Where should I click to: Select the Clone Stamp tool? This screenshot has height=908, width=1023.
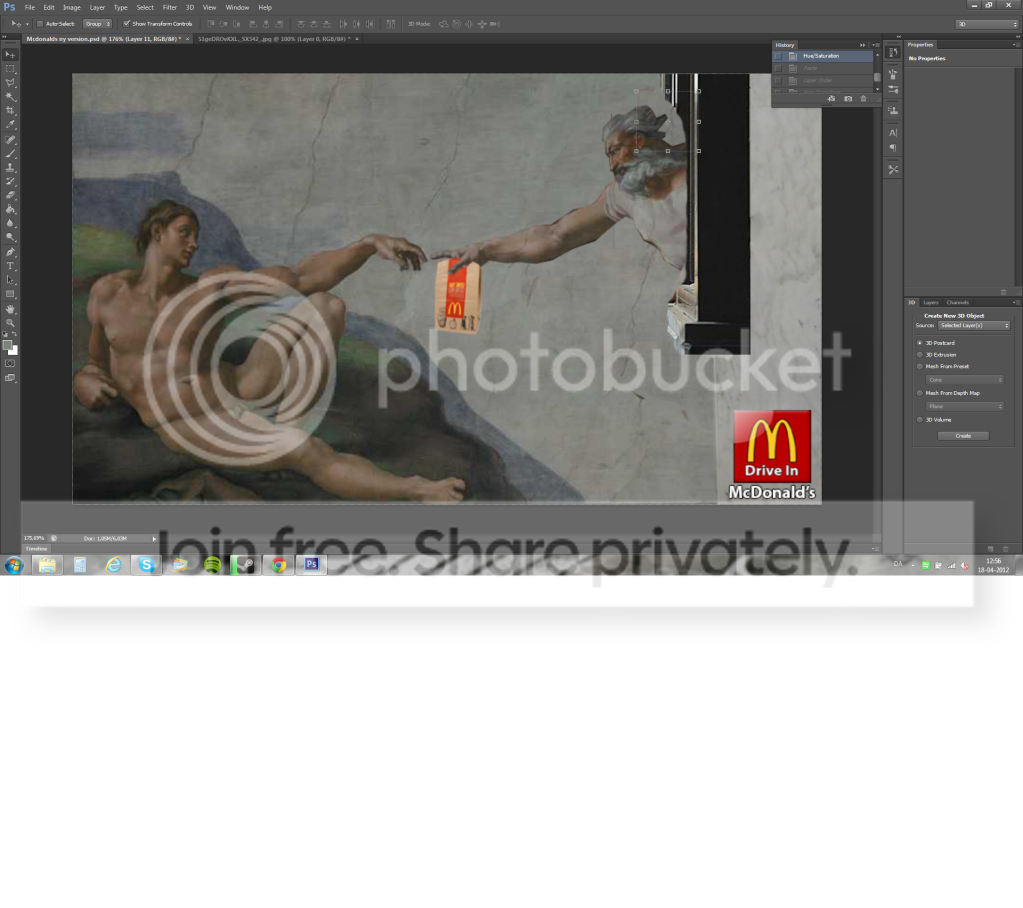(x=10, y=168)
